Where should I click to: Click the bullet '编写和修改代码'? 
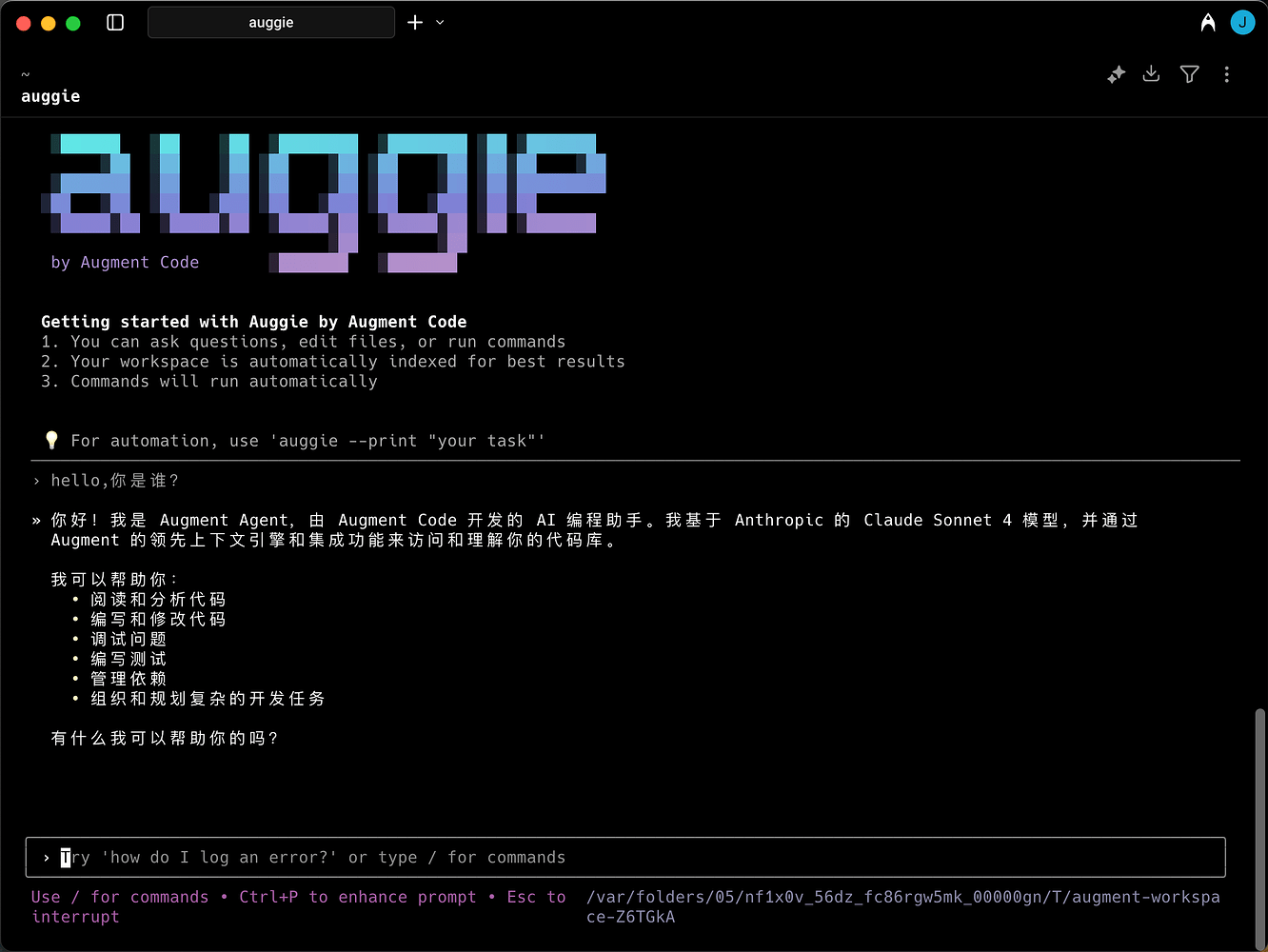[x=158, y=619]
